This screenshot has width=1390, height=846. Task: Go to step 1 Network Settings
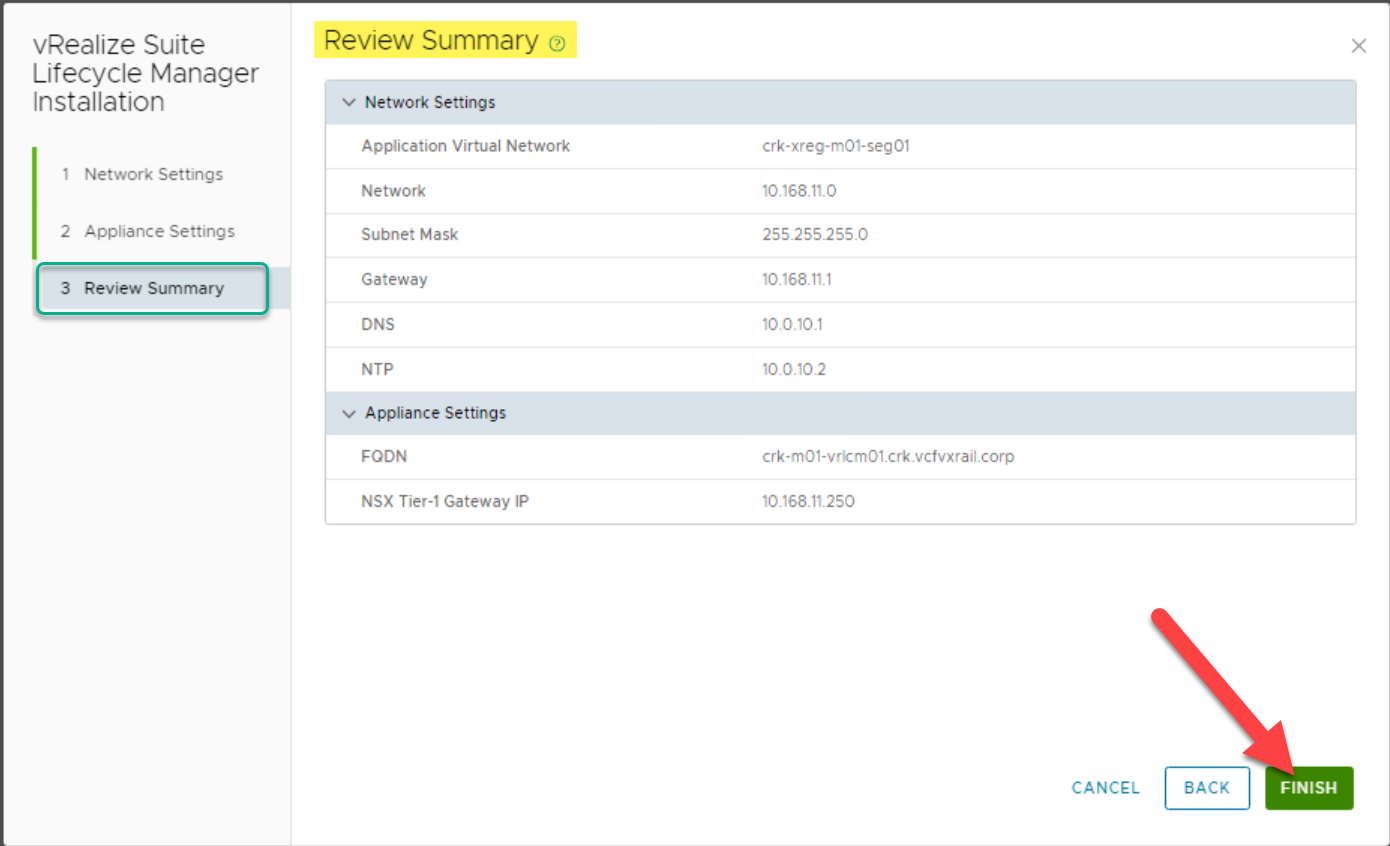pos(153,174)
